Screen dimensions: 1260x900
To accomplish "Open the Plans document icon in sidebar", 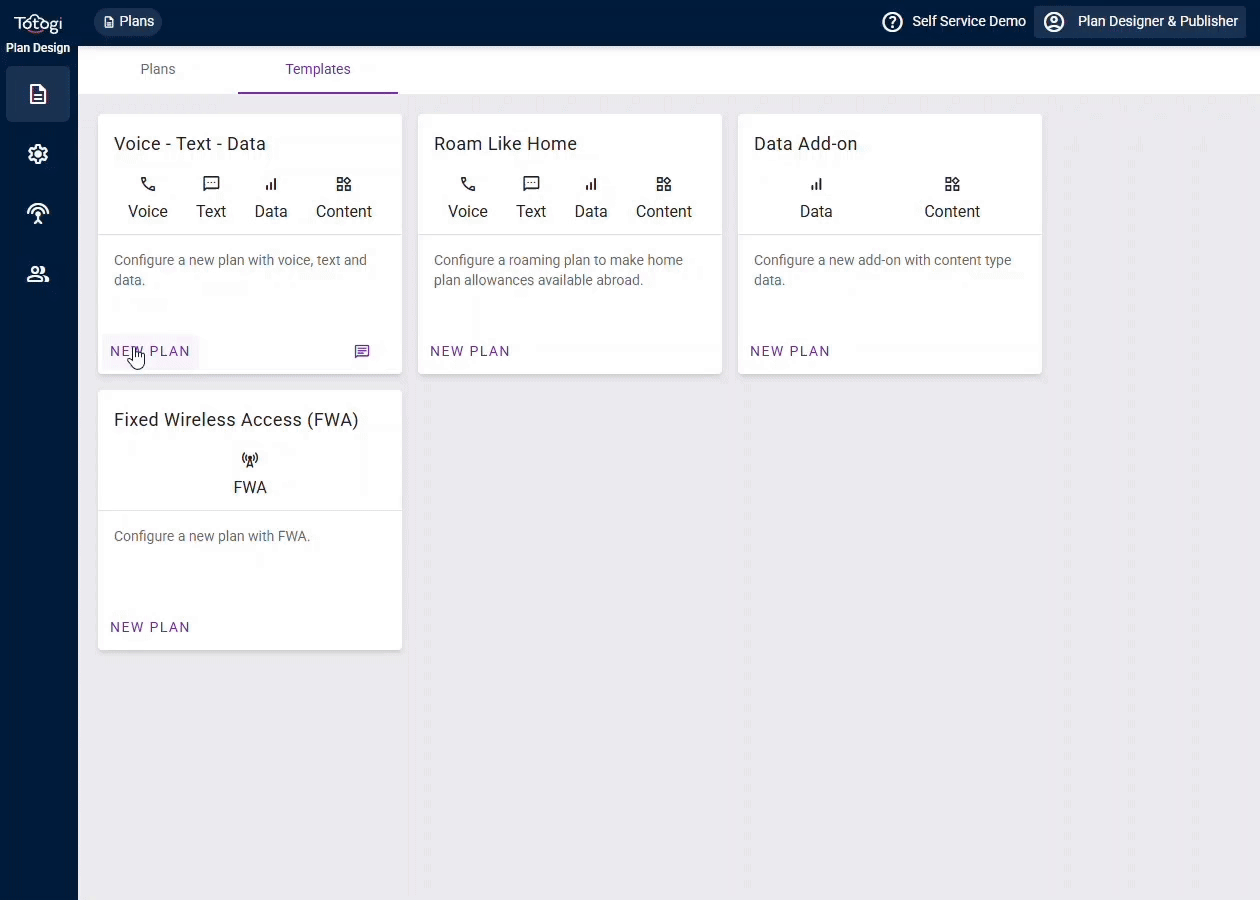I will click(x=38, y=94).
